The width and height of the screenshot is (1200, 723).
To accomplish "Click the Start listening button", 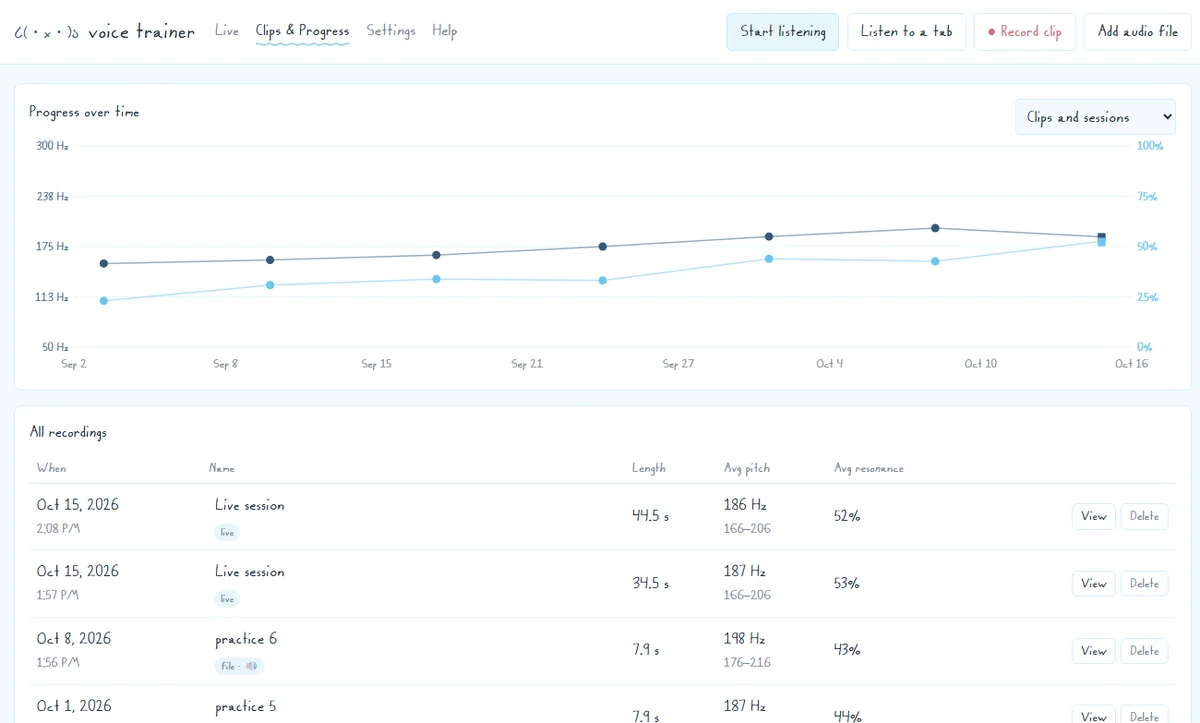I will pyautogui.click(x=783, y=32).
